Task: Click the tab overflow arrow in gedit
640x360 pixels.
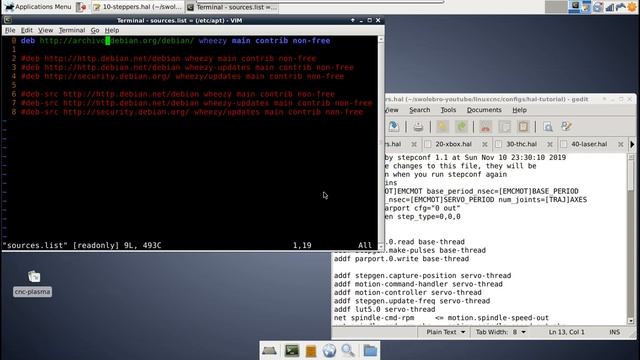Action: (632, 144)
